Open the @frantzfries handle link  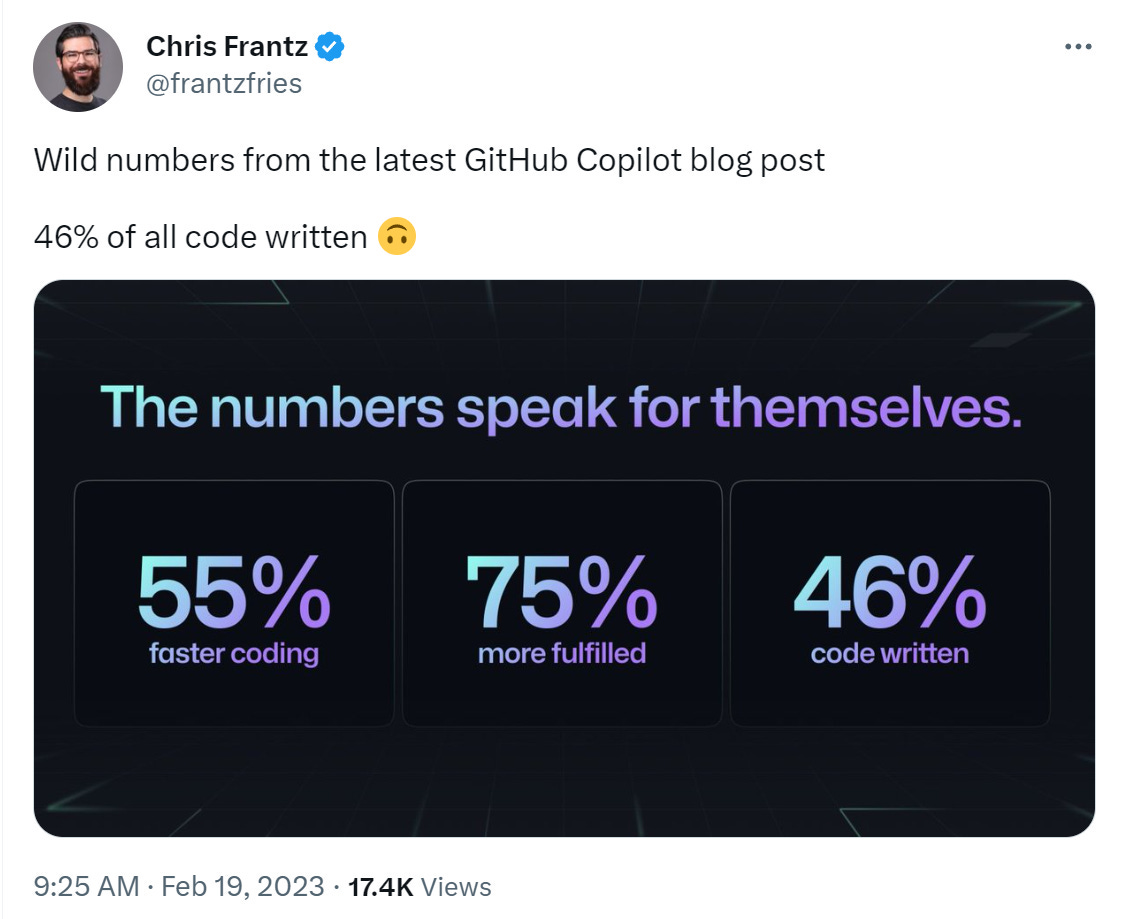click(x=224, y=83)
